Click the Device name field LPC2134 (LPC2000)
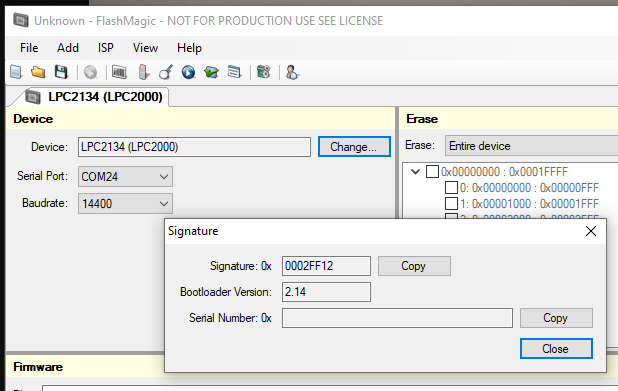The width and height of the screenshot is (618, 391). [x=194, y=147]
